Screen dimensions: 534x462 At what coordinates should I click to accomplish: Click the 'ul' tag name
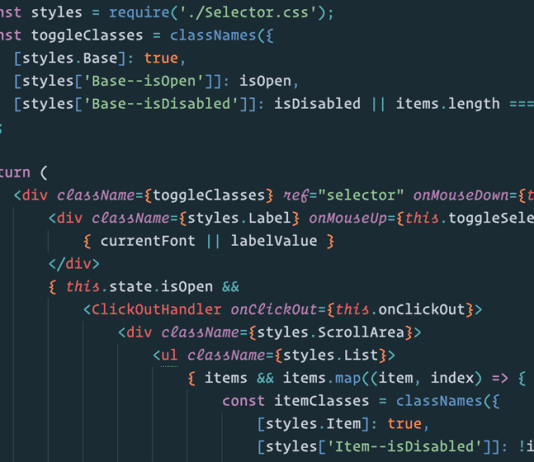tap(169, 355)
